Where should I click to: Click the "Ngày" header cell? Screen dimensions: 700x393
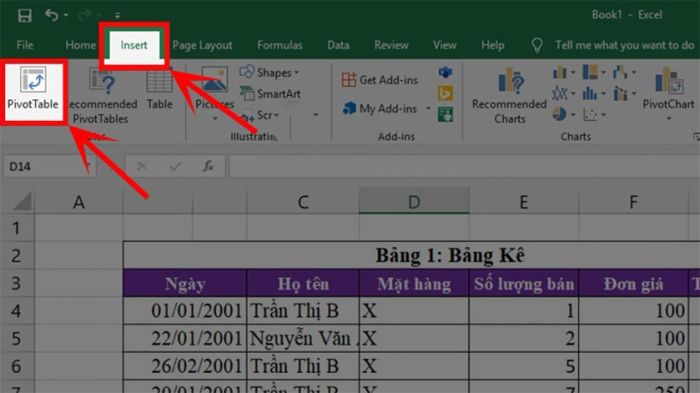(x=185, y=284)
